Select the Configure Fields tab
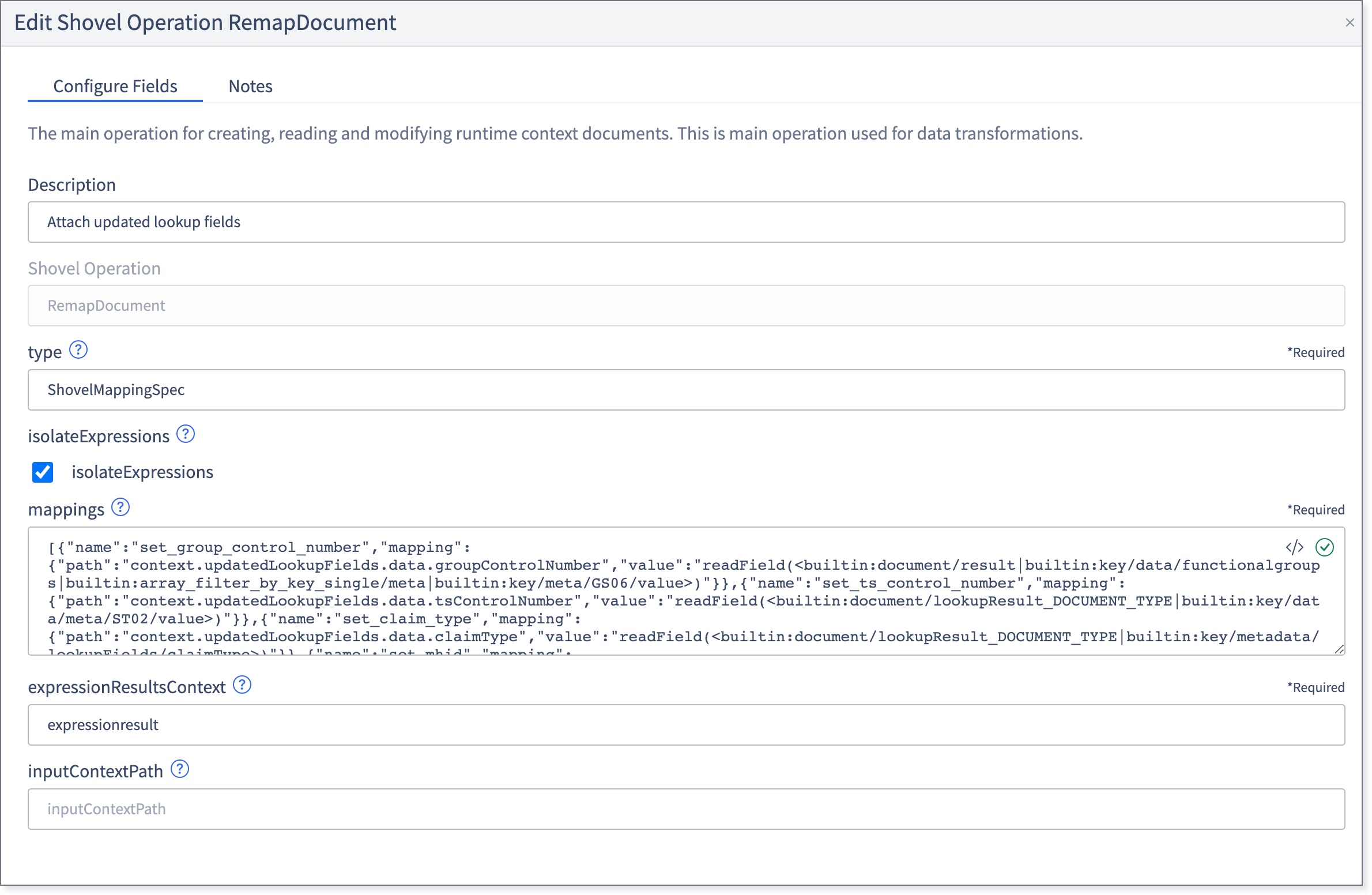 click(115, 86)
